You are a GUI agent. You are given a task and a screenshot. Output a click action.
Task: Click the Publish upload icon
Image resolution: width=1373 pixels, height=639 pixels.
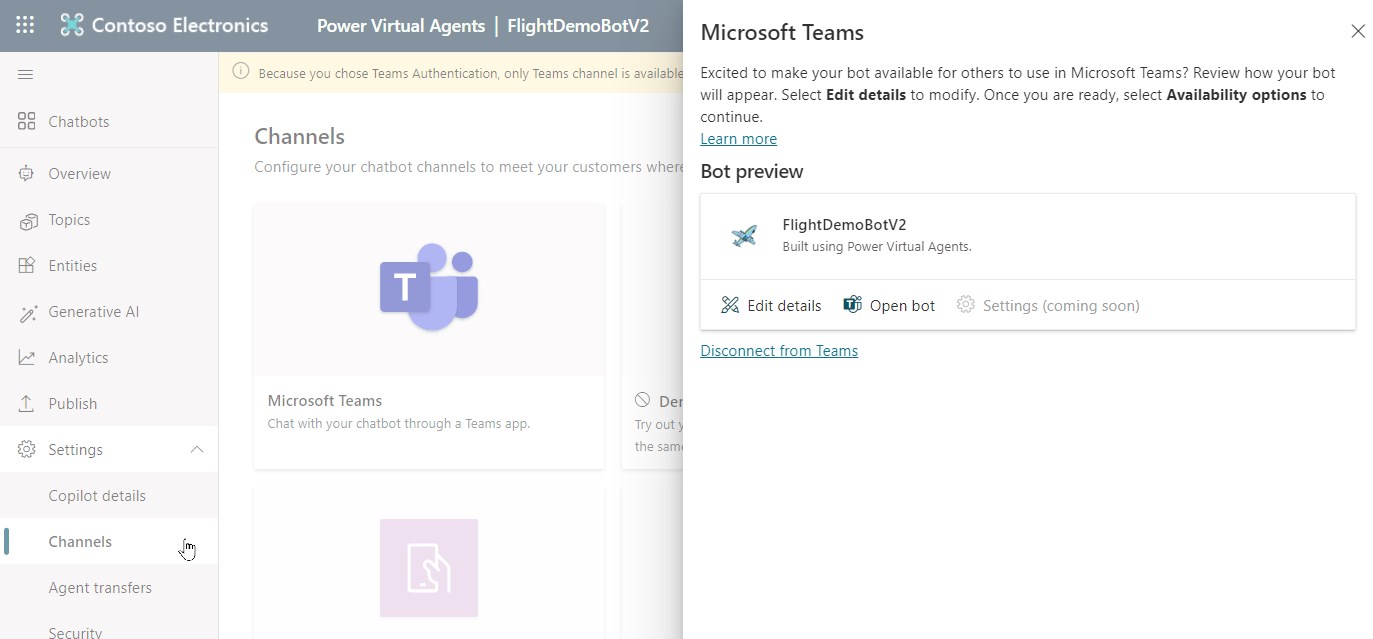[27, 404]
